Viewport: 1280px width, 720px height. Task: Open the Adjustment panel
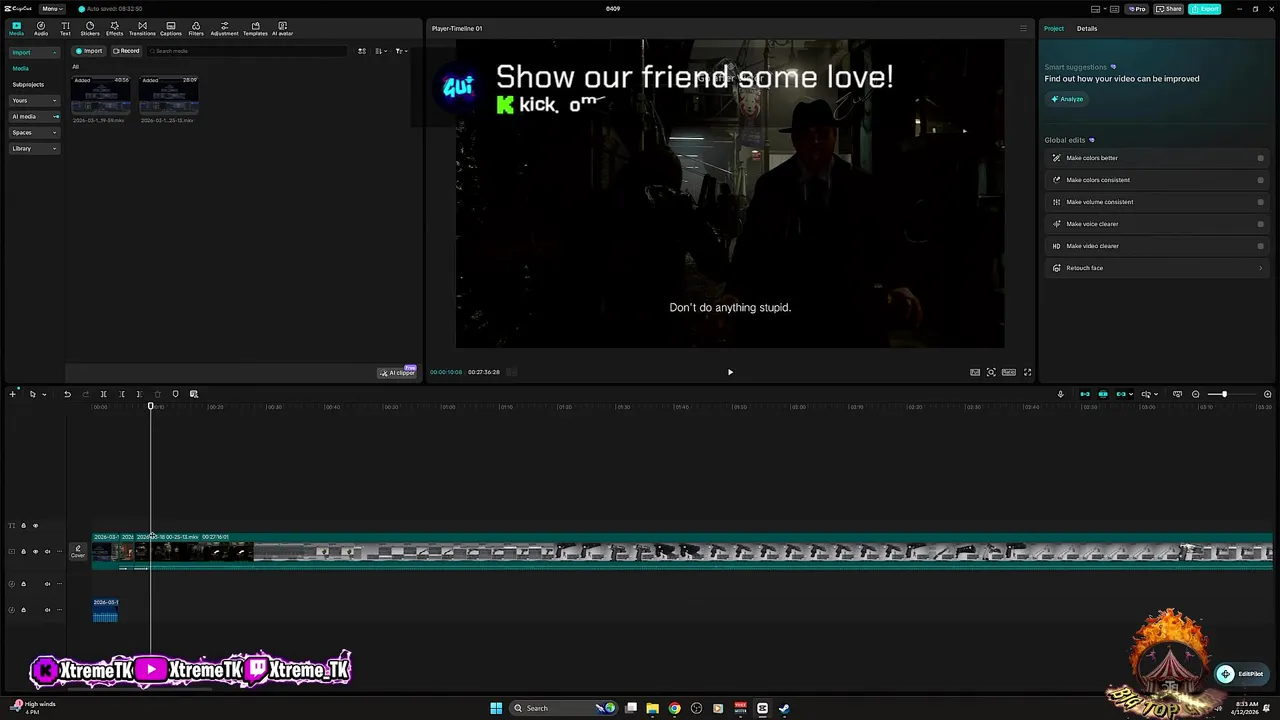pyautogui.click(x=224, y=28)
